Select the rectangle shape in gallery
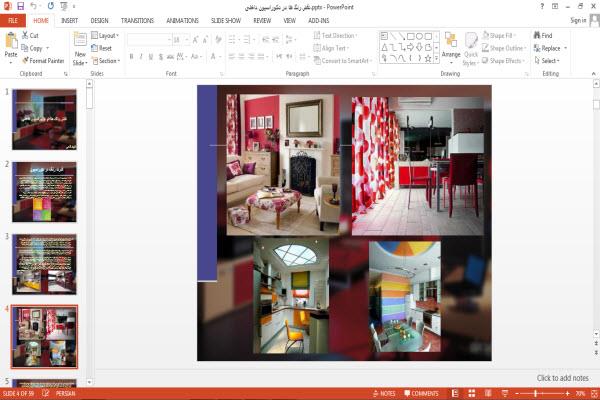600x400 pixels. click(411, 36)
